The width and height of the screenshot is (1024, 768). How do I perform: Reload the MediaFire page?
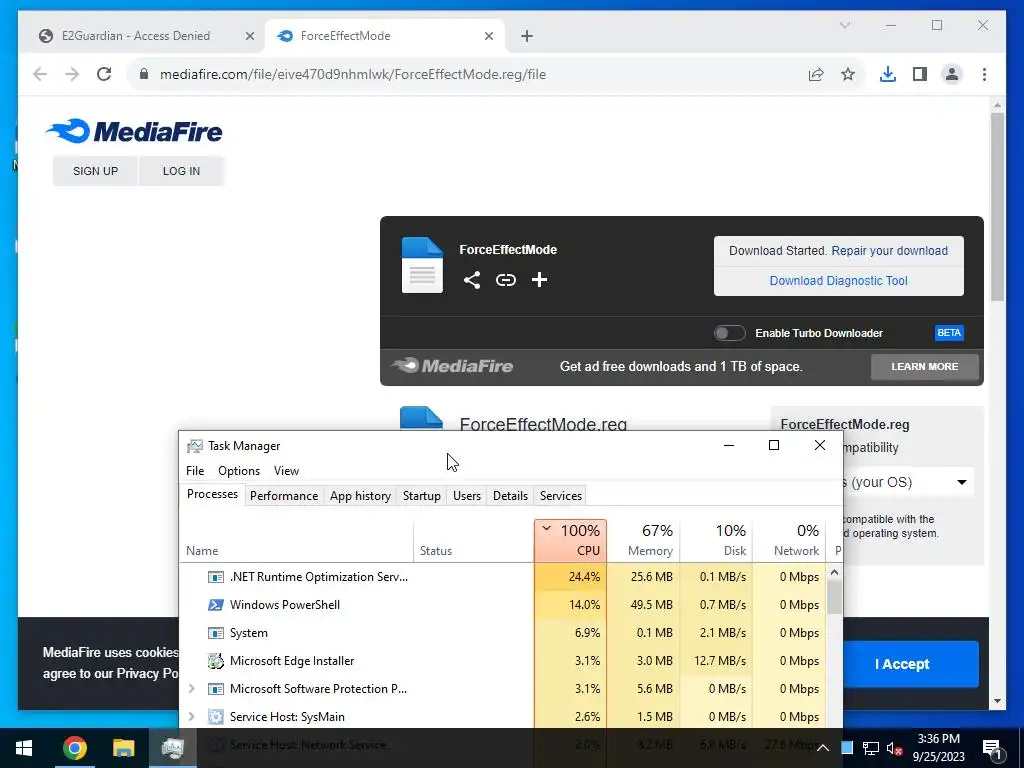[104, 74]
